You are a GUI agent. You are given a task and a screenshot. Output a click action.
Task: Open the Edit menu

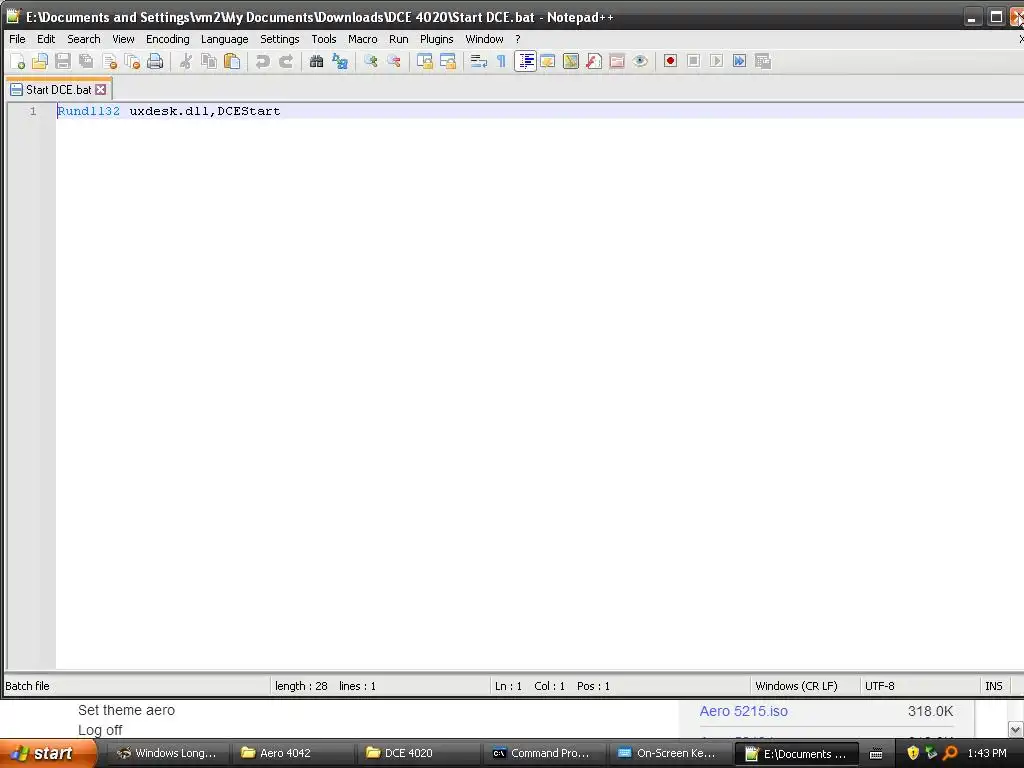click(46, 39)
